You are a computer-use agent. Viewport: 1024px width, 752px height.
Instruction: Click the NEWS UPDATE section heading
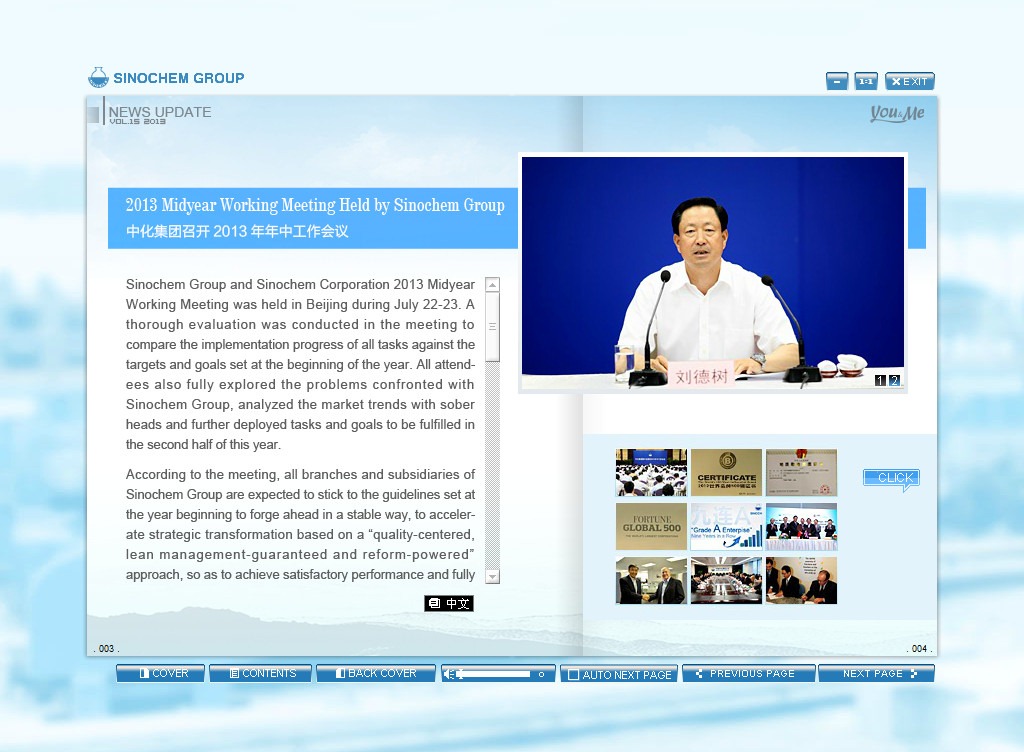160,112
